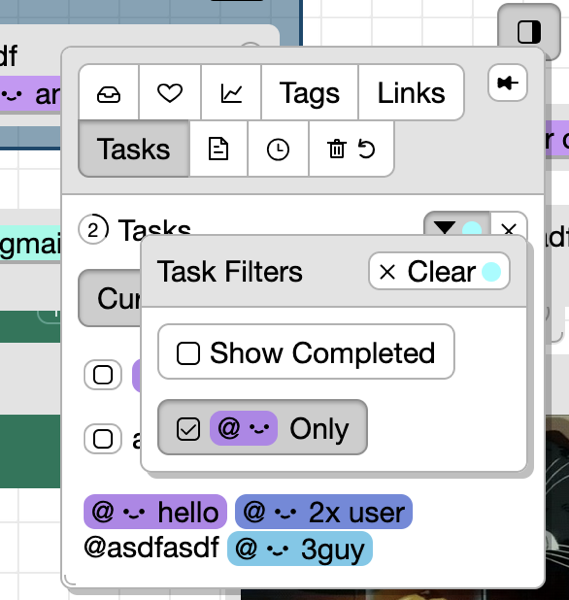Open the document notes icon tab

point(218,149)
